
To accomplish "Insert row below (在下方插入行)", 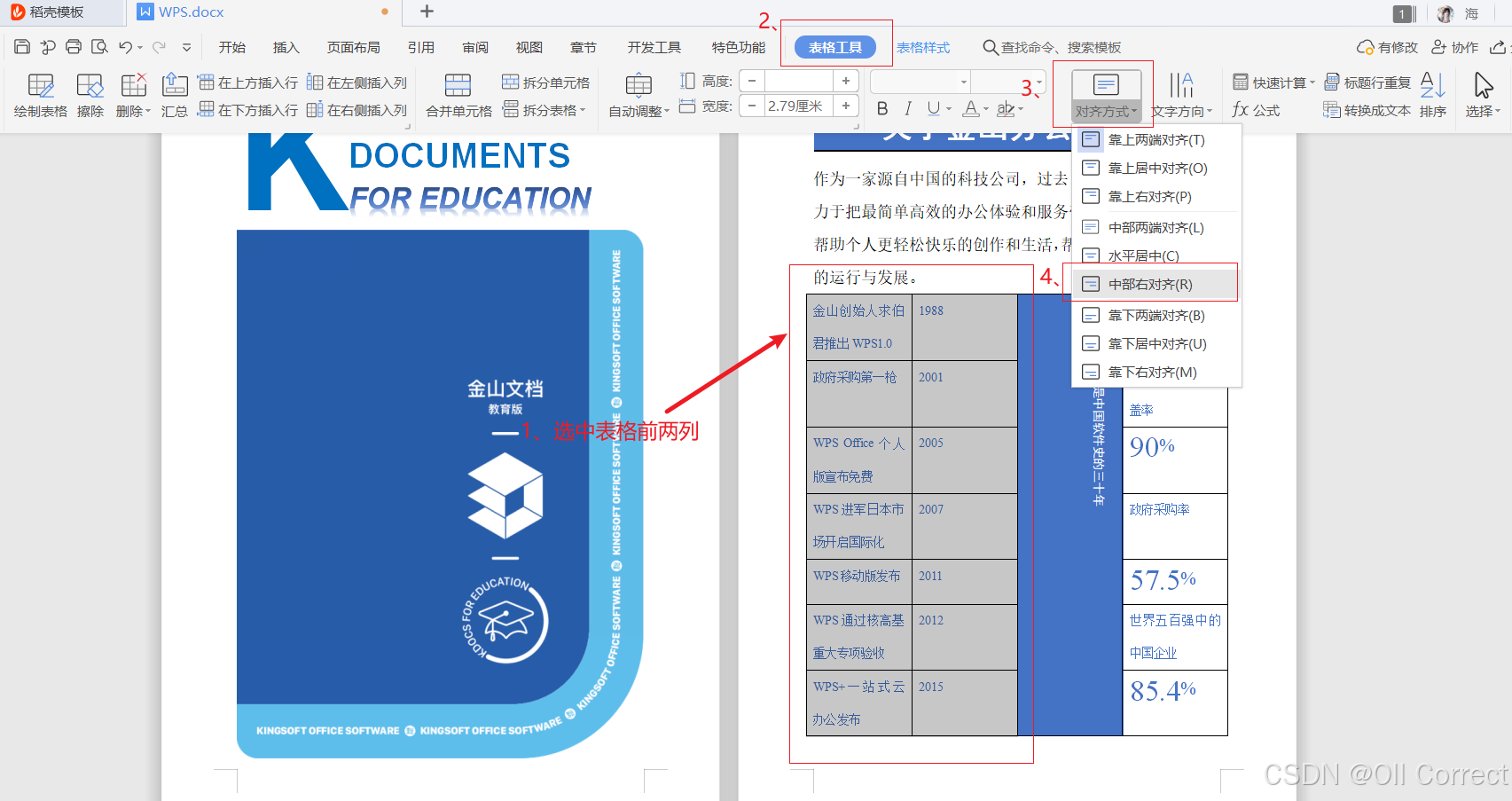I will [248, 110].
